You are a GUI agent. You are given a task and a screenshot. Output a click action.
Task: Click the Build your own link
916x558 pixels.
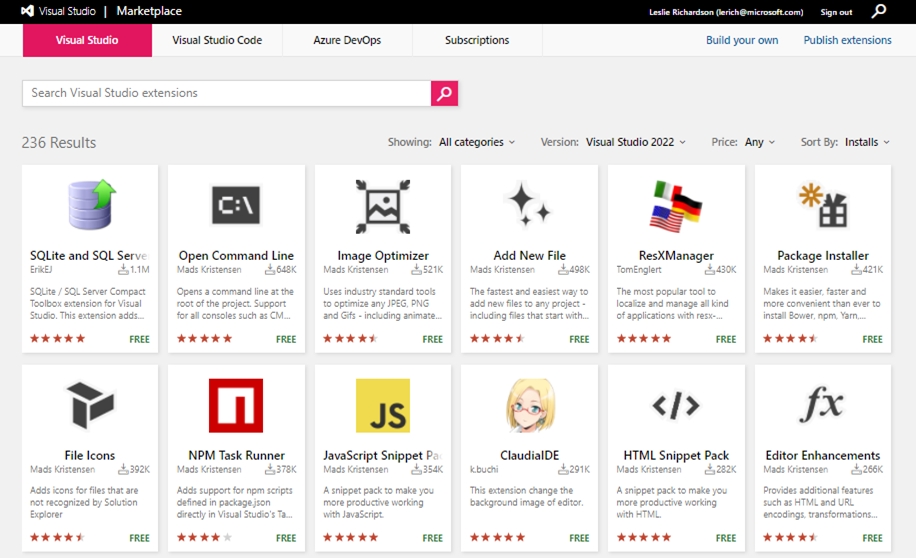click(742, 40)
